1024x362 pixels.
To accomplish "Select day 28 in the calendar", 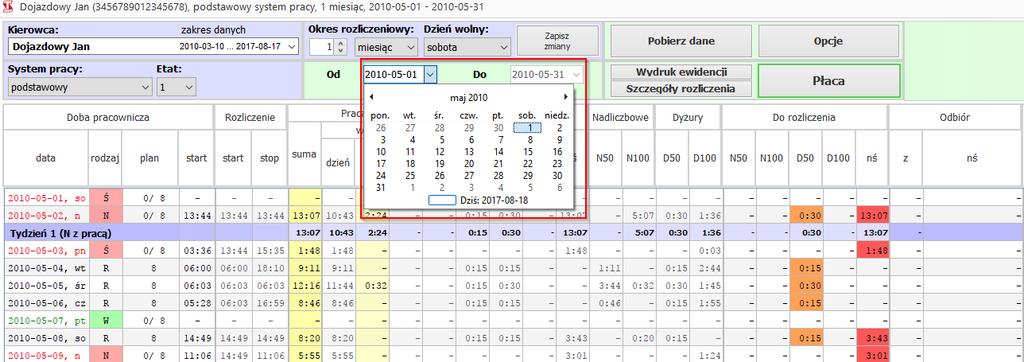I will pos(498,175).
